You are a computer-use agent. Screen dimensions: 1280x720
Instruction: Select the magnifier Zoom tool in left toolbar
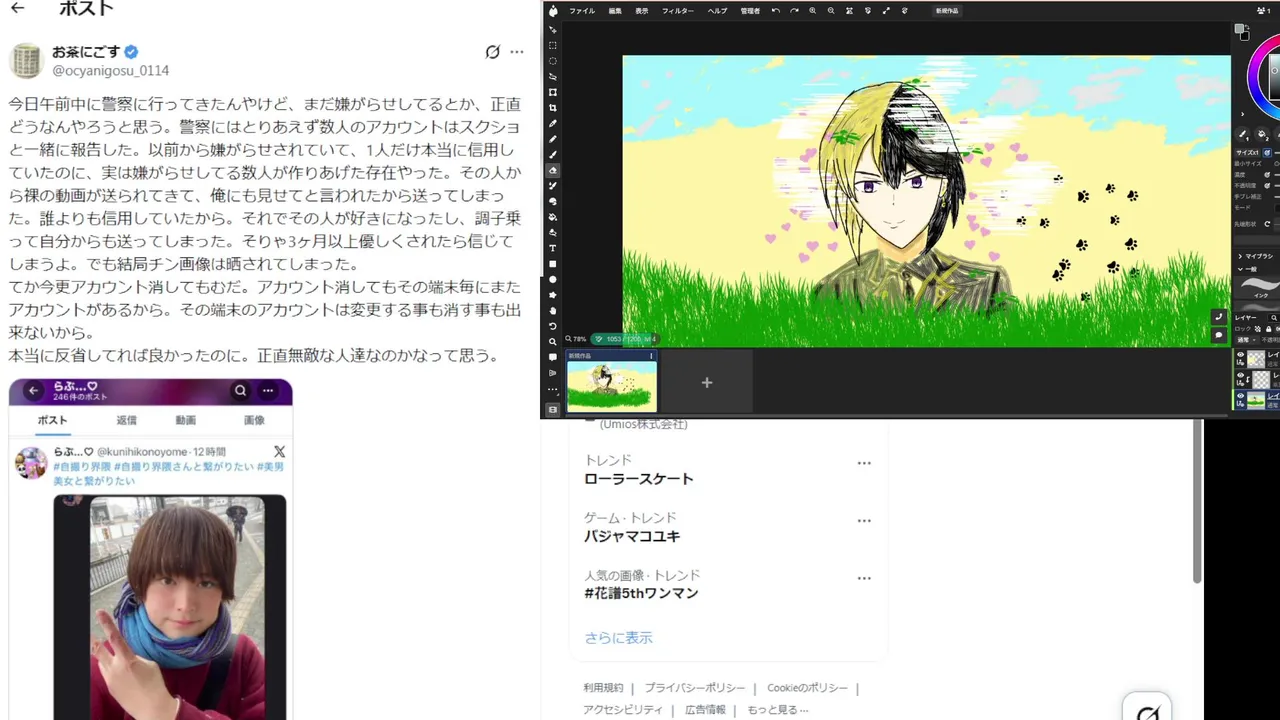pos(553,342)
